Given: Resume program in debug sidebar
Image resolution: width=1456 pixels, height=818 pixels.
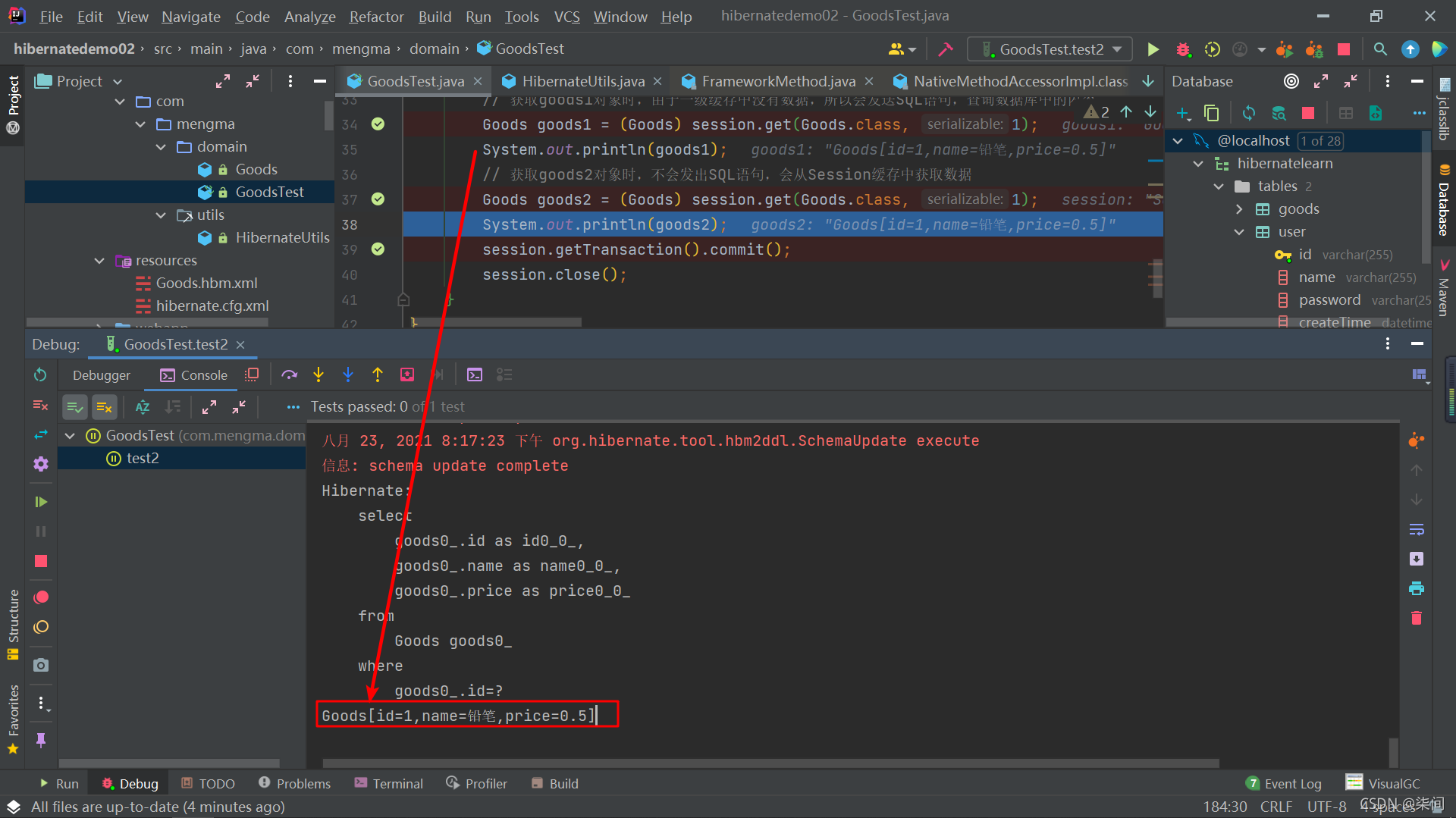Looking at the screenshot, I should (x=41, y=502).
